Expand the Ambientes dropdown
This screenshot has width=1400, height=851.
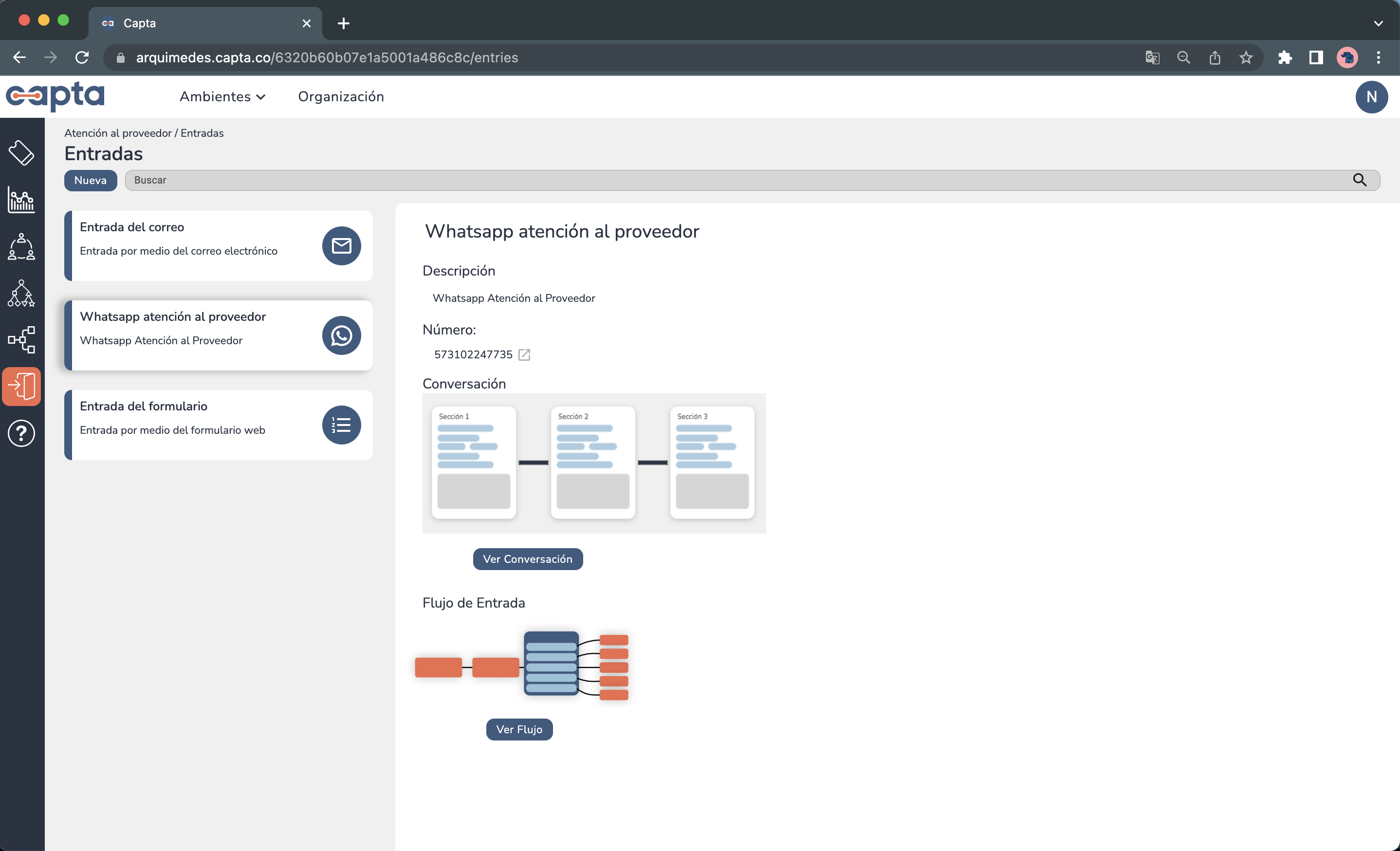[x=222, y=96]
